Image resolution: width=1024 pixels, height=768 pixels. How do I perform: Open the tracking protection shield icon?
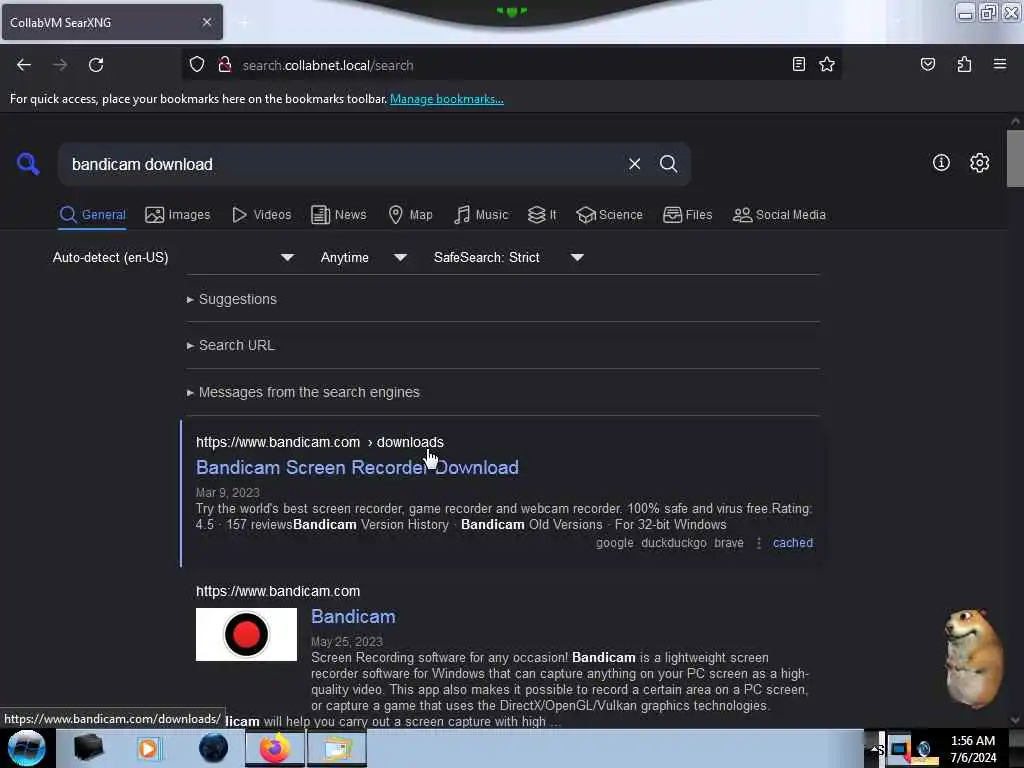pos(197,65)
